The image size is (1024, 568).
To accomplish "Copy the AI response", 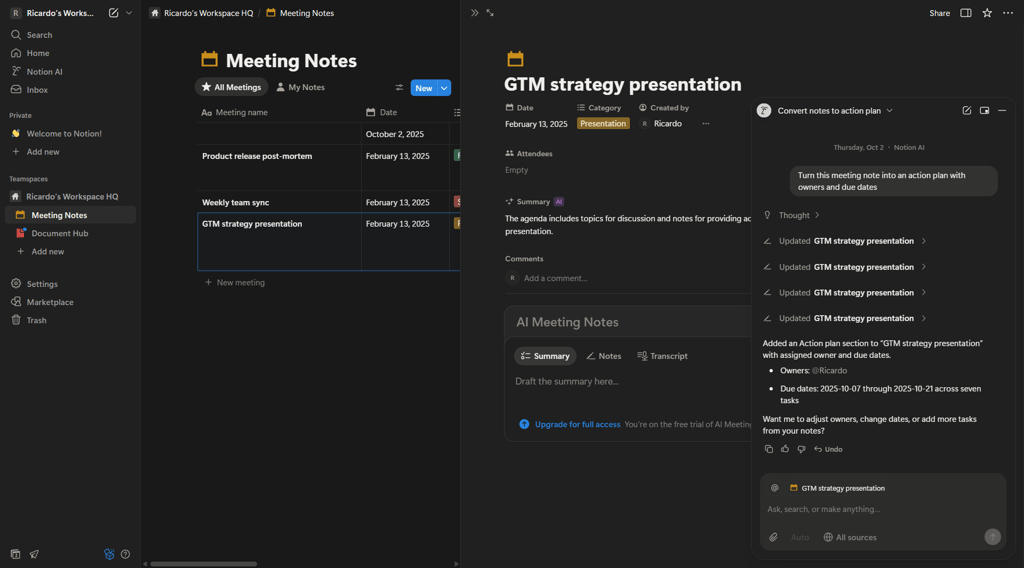I will pyautogui.click(x=769, y=449).
